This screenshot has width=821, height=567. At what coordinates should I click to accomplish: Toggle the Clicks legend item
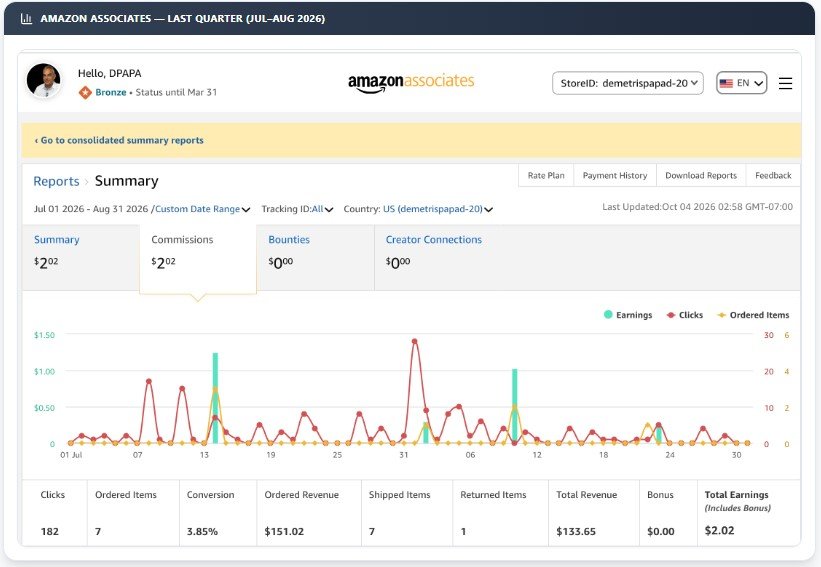(x=685, y=315)
